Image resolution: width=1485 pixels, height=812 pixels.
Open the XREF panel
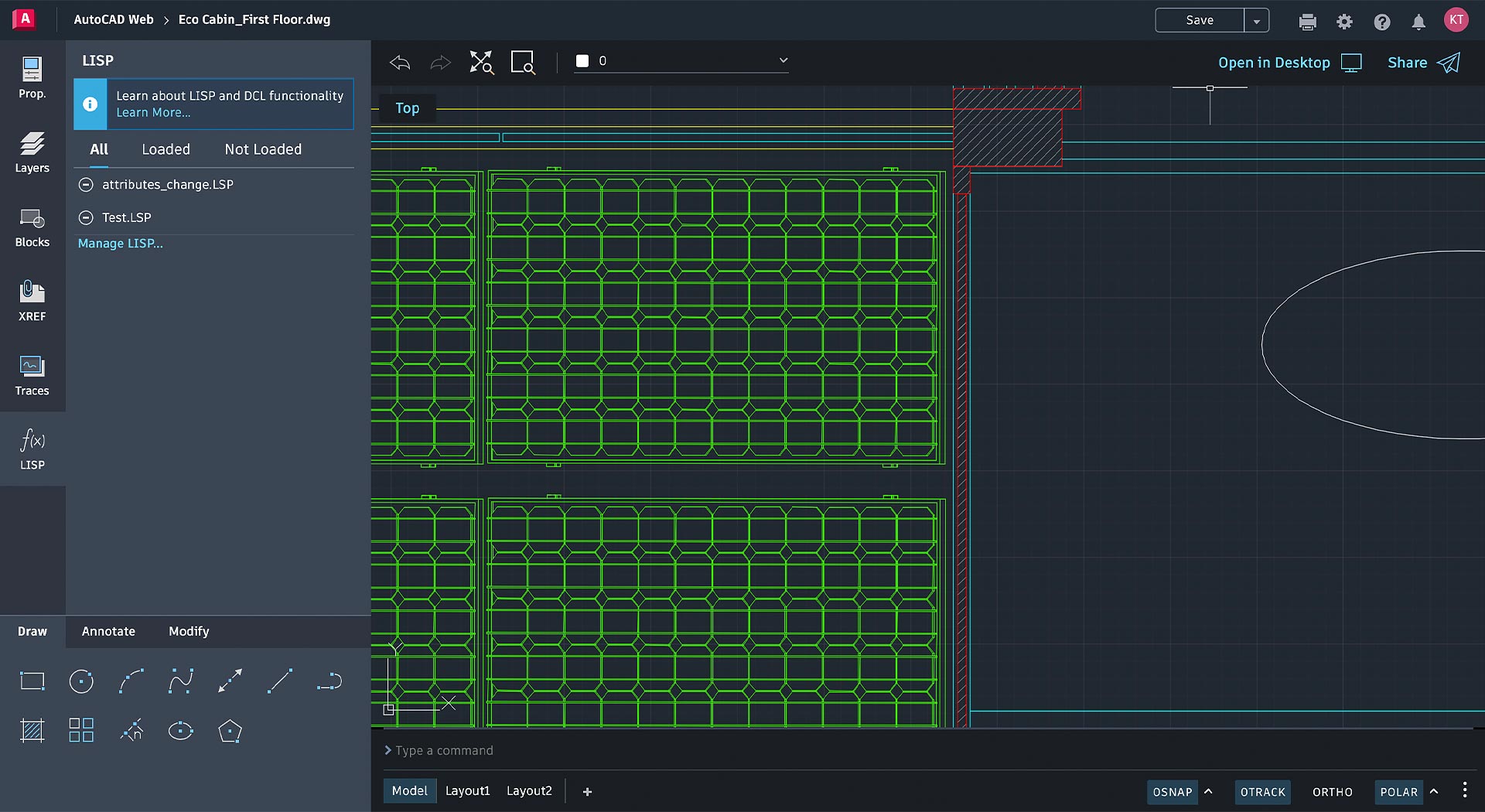coord(32,301)
